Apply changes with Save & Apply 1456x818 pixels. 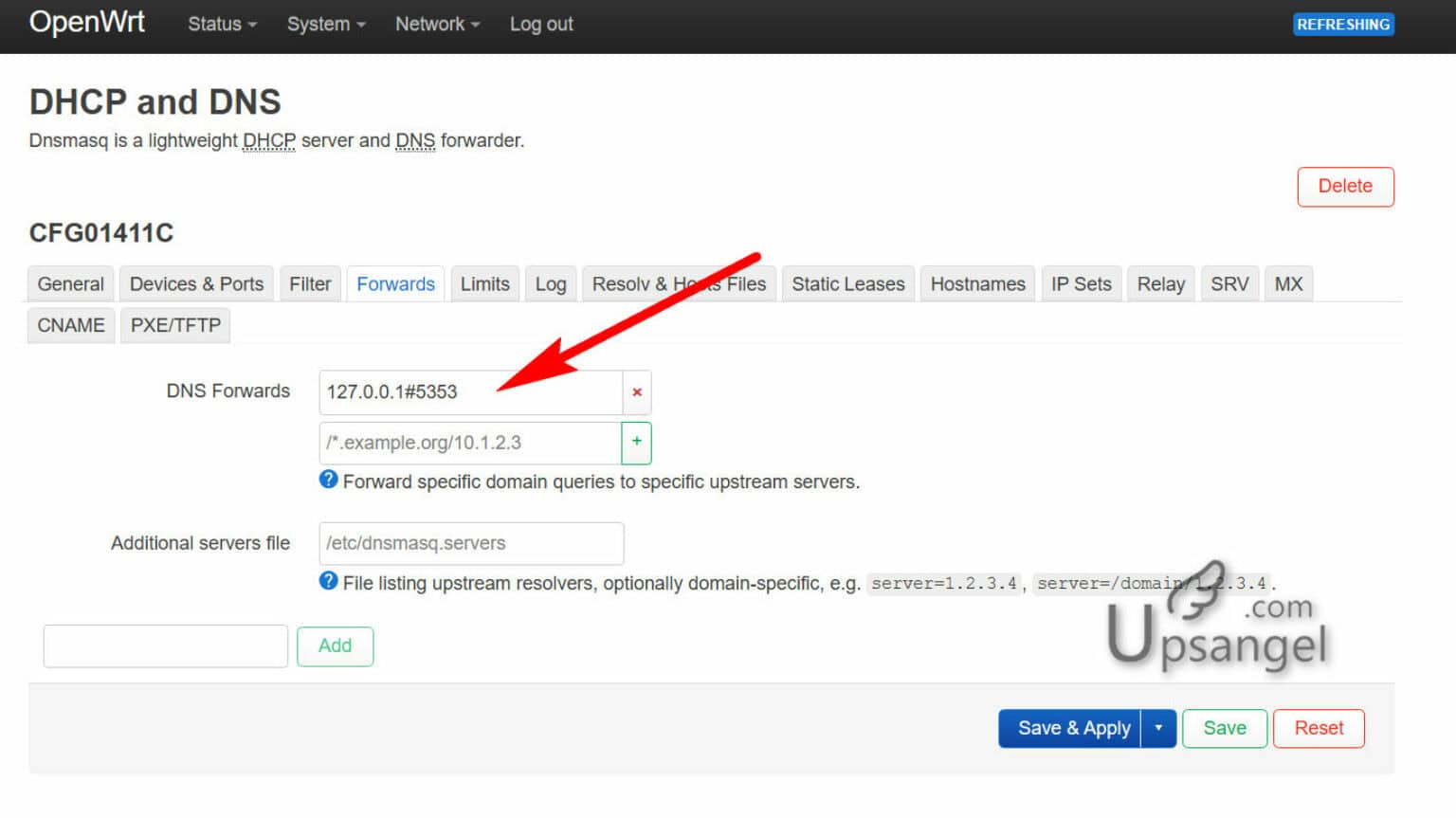(1074, 728)
